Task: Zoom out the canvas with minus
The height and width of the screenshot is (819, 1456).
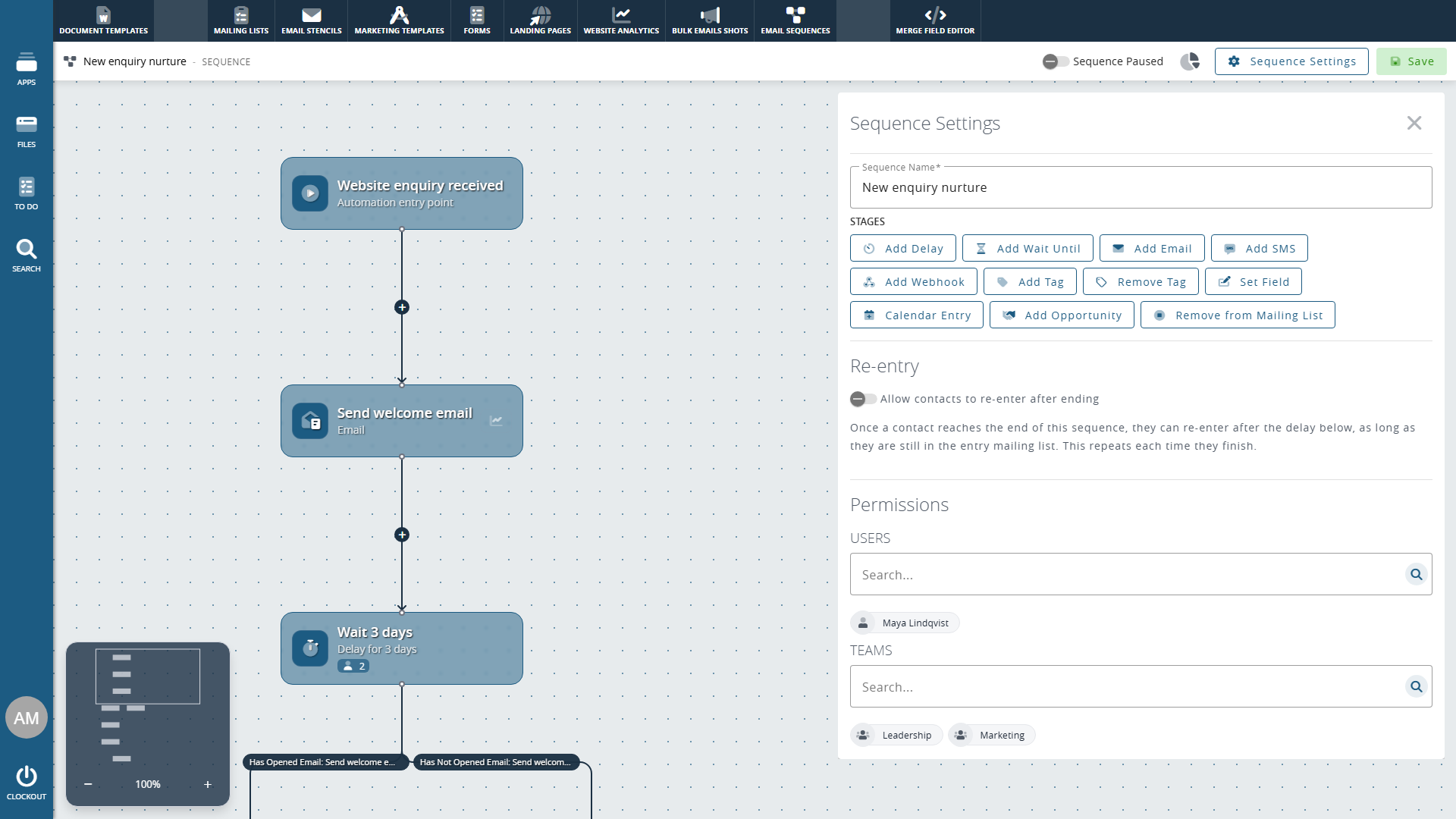Action: click(88, 784)
